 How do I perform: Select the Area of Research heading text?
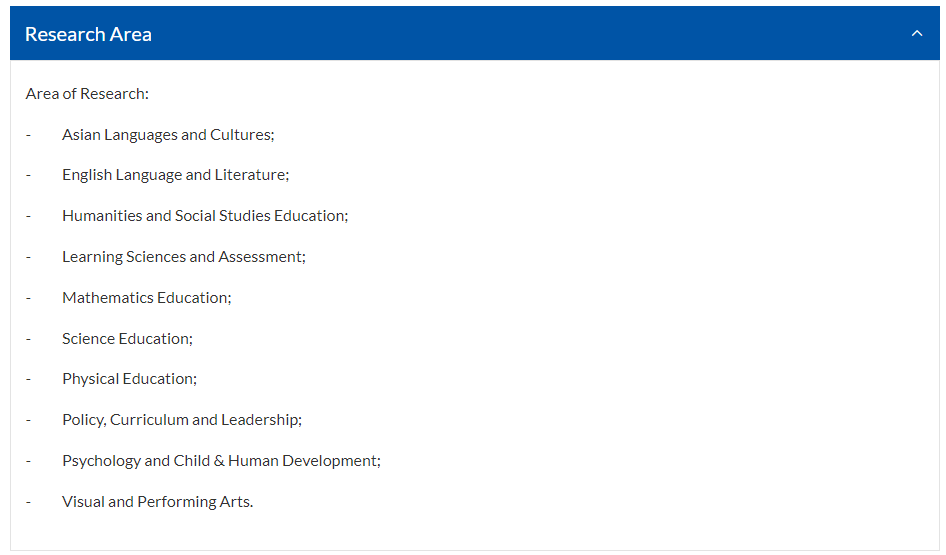87,94
